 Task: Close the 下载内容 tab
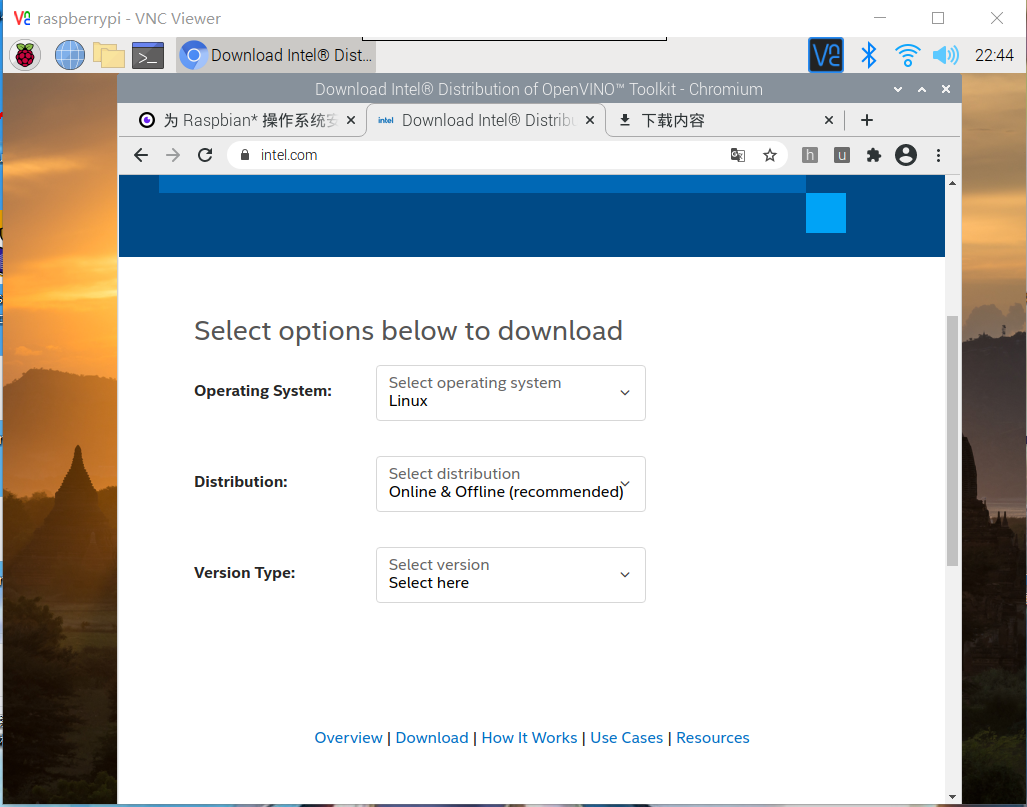pyautogui.click(x=829, y=121)
